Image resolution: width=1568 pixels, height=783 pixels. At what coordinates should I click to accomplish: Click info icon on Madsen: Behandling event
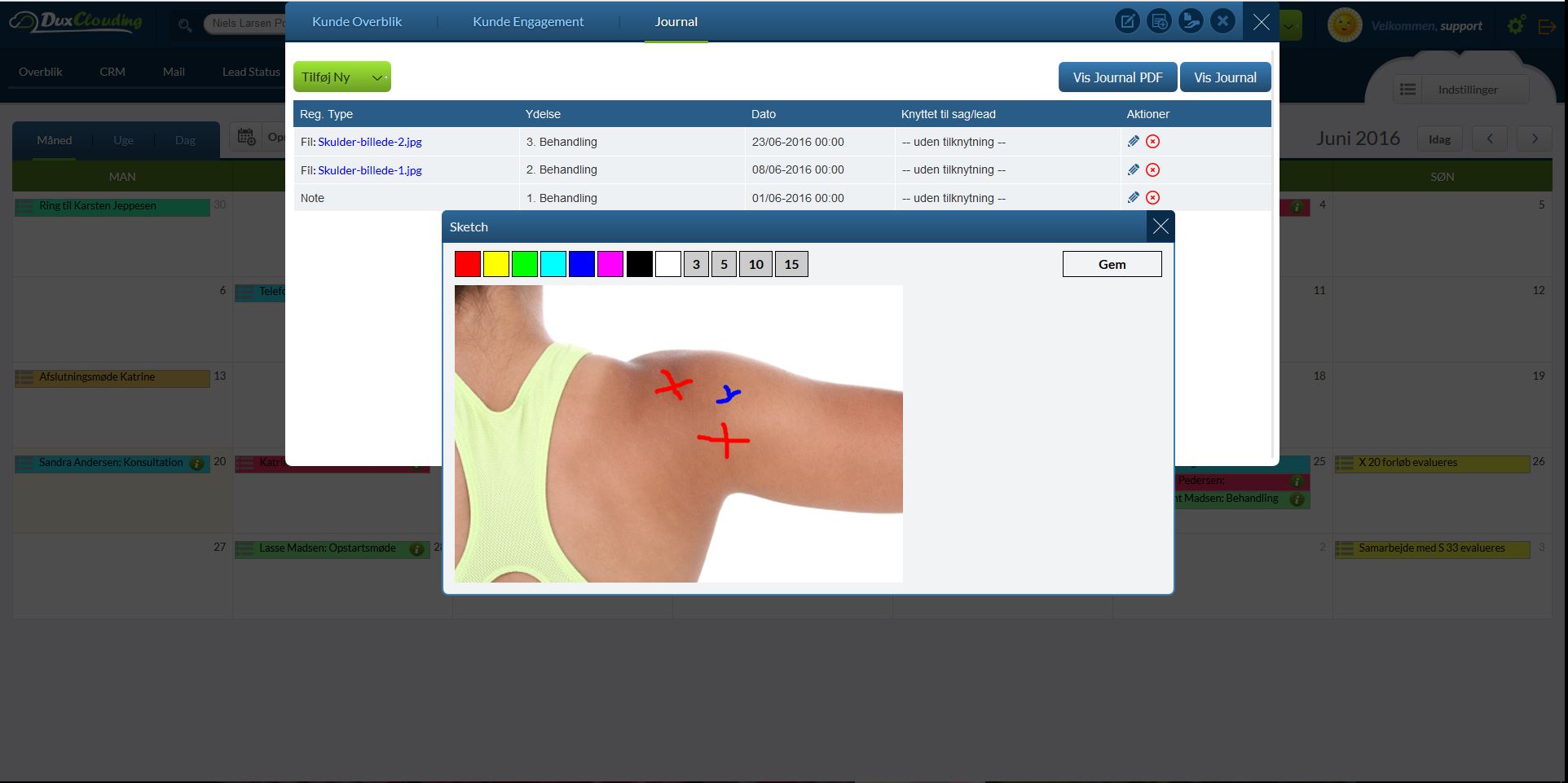(1297, 499)
